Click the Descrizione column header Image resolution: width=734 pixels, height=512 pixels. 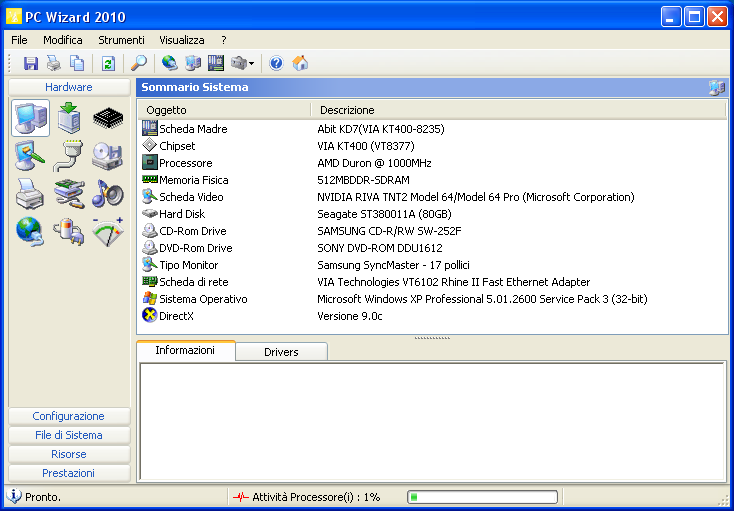(518, 110)
